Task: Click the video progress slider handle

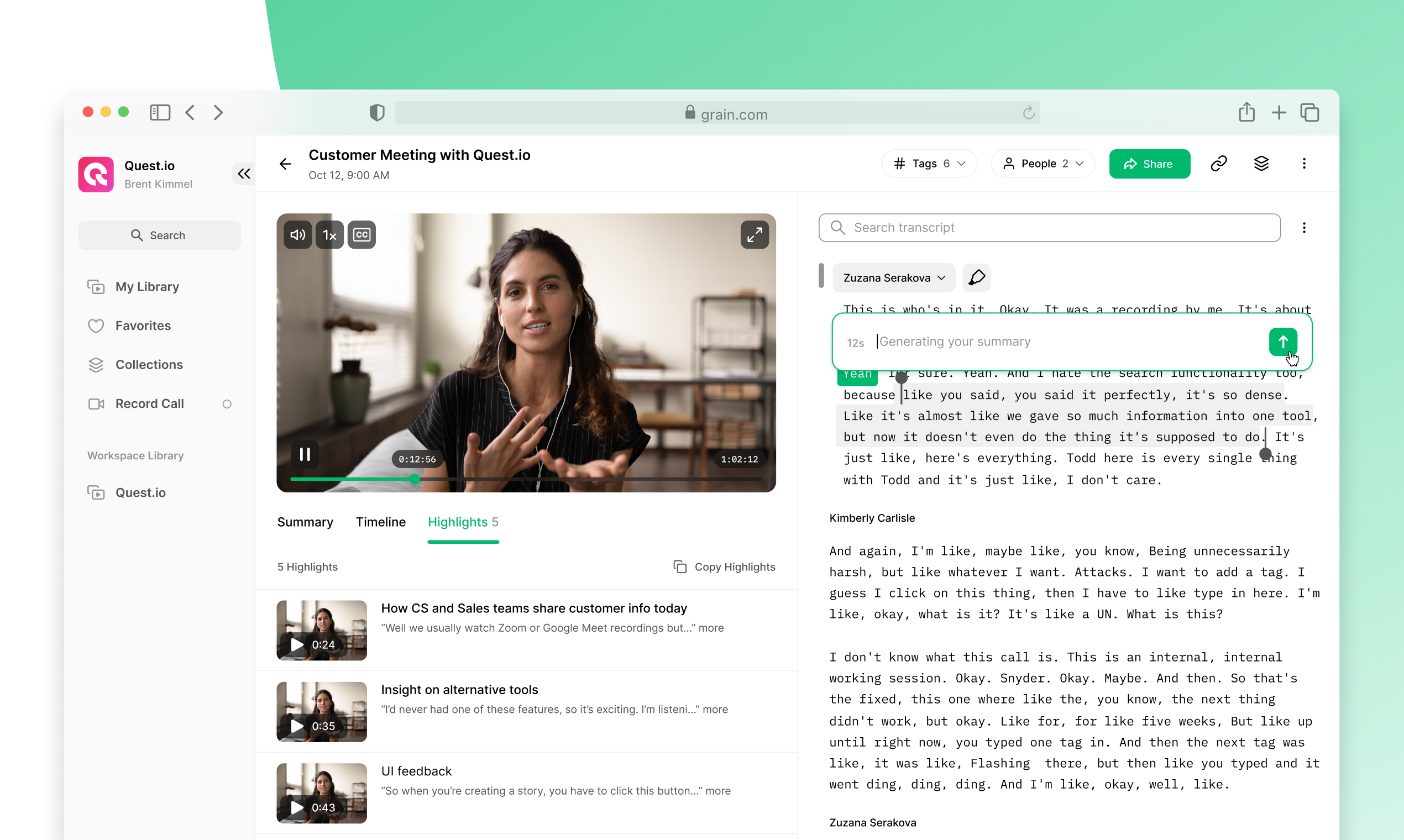Action: (415, 480)
